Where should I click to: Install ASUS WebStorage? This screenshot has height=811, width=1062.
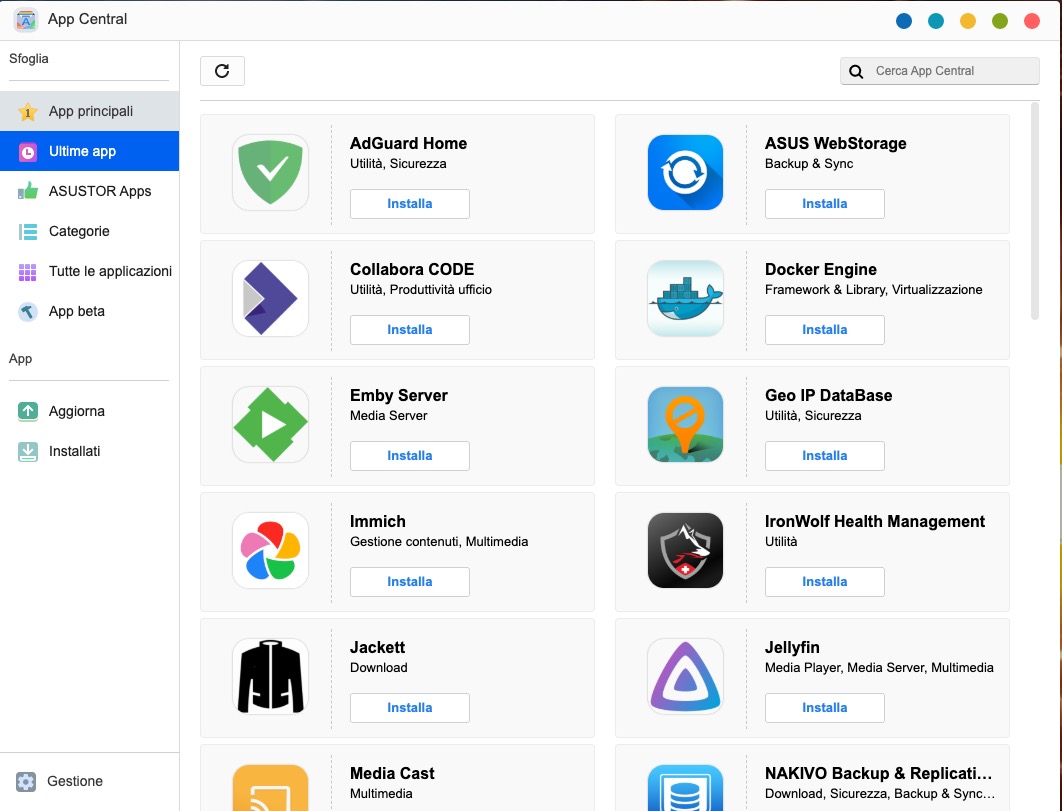[x=825, y=204]
